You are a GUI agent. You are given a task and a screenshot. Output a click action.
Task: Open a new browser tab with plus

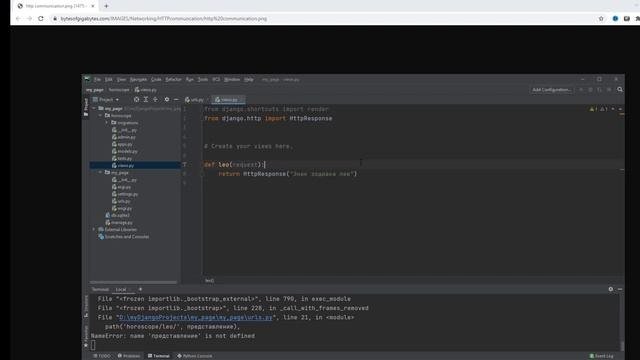pyautogui.click(x=106, y=6)
